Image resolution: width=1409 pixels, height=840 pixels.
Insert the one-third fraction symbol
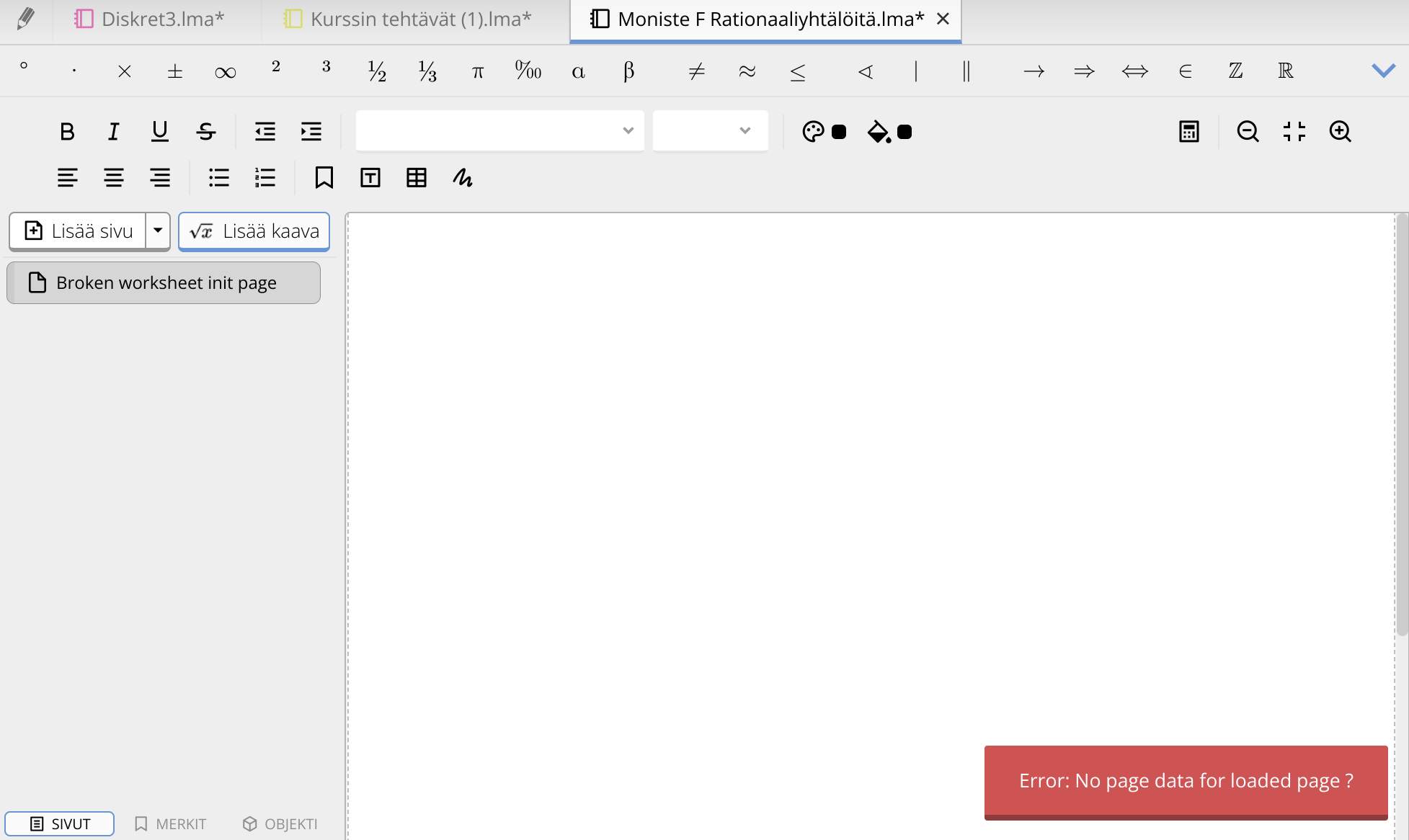(427, 71)
